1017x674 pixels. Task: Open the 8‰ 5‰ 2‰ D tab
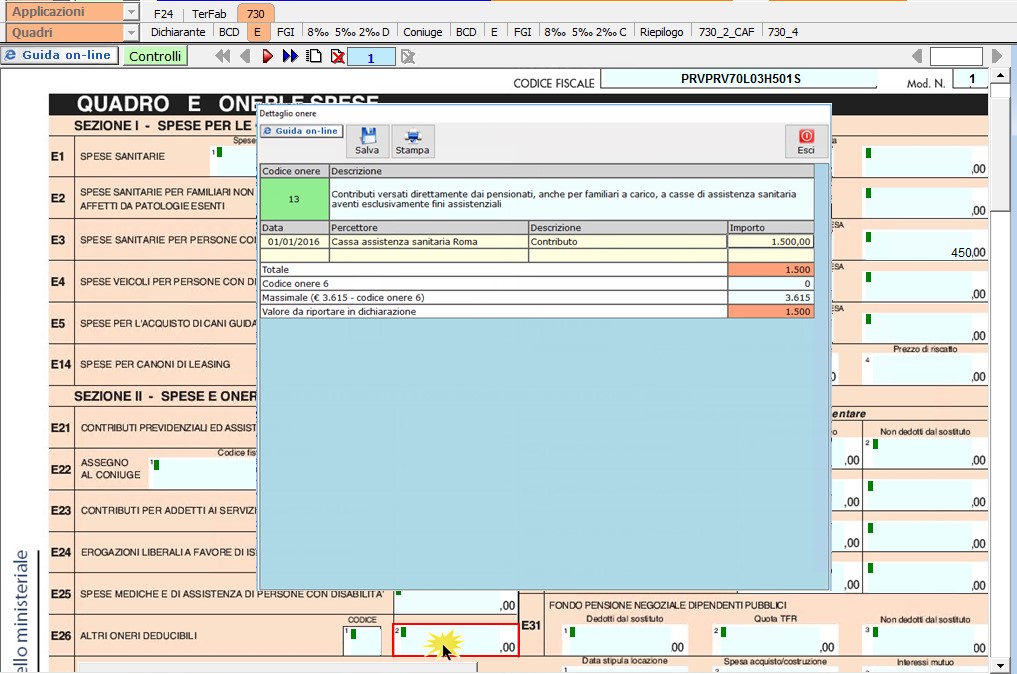(348, 32)
